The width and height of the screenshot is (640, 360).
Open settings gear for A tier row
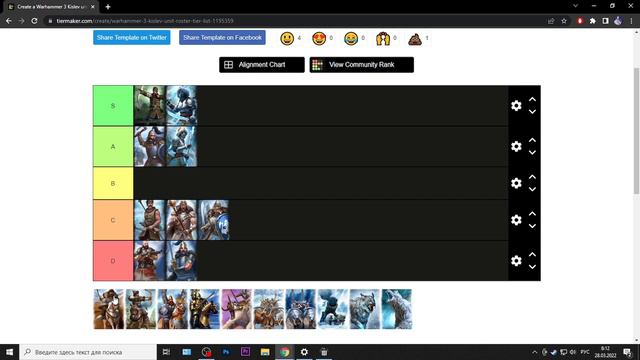click(x=516, y=147)
